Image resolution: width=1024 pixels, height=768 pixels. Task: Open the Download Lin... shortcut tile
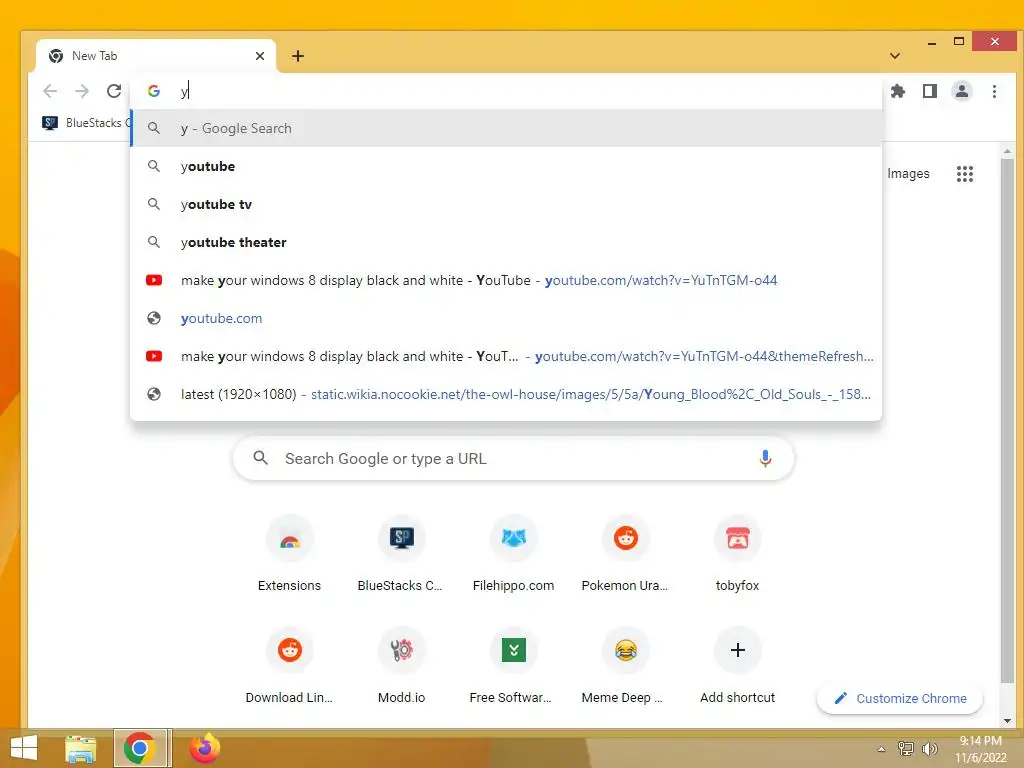(x=289, y=666)
